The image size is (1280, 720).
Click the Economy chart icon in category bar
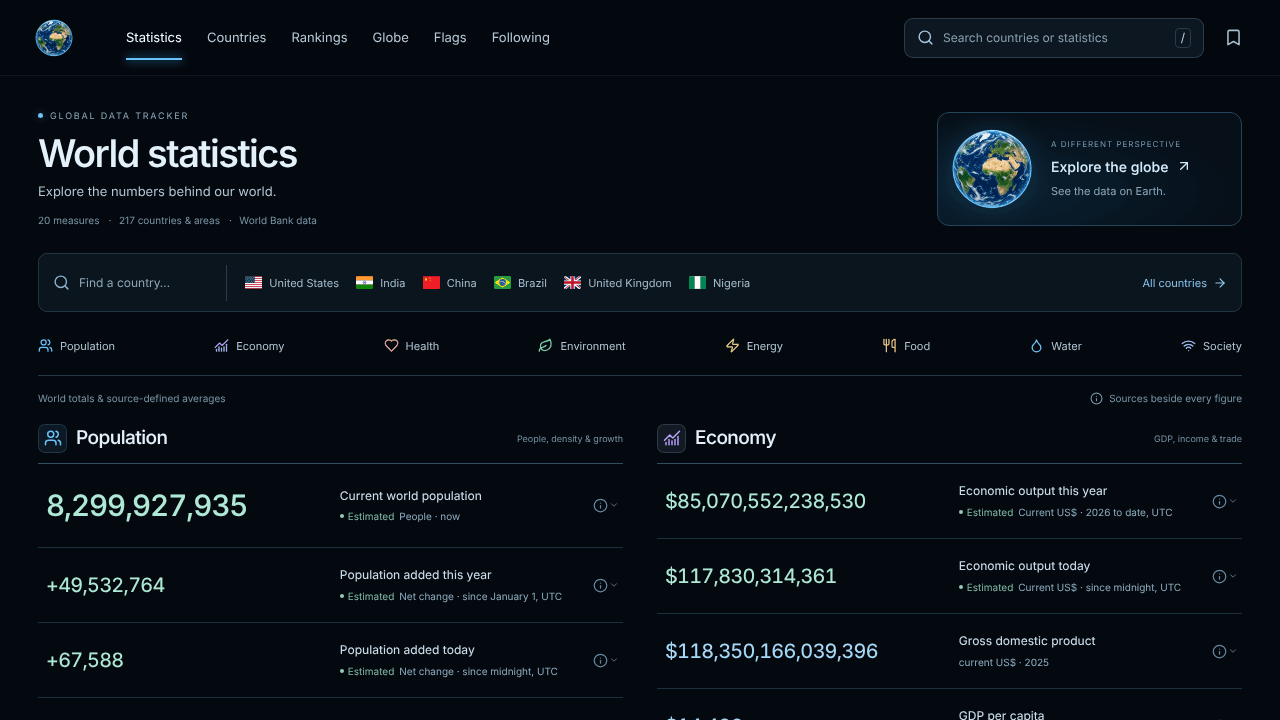pos(221,346)
